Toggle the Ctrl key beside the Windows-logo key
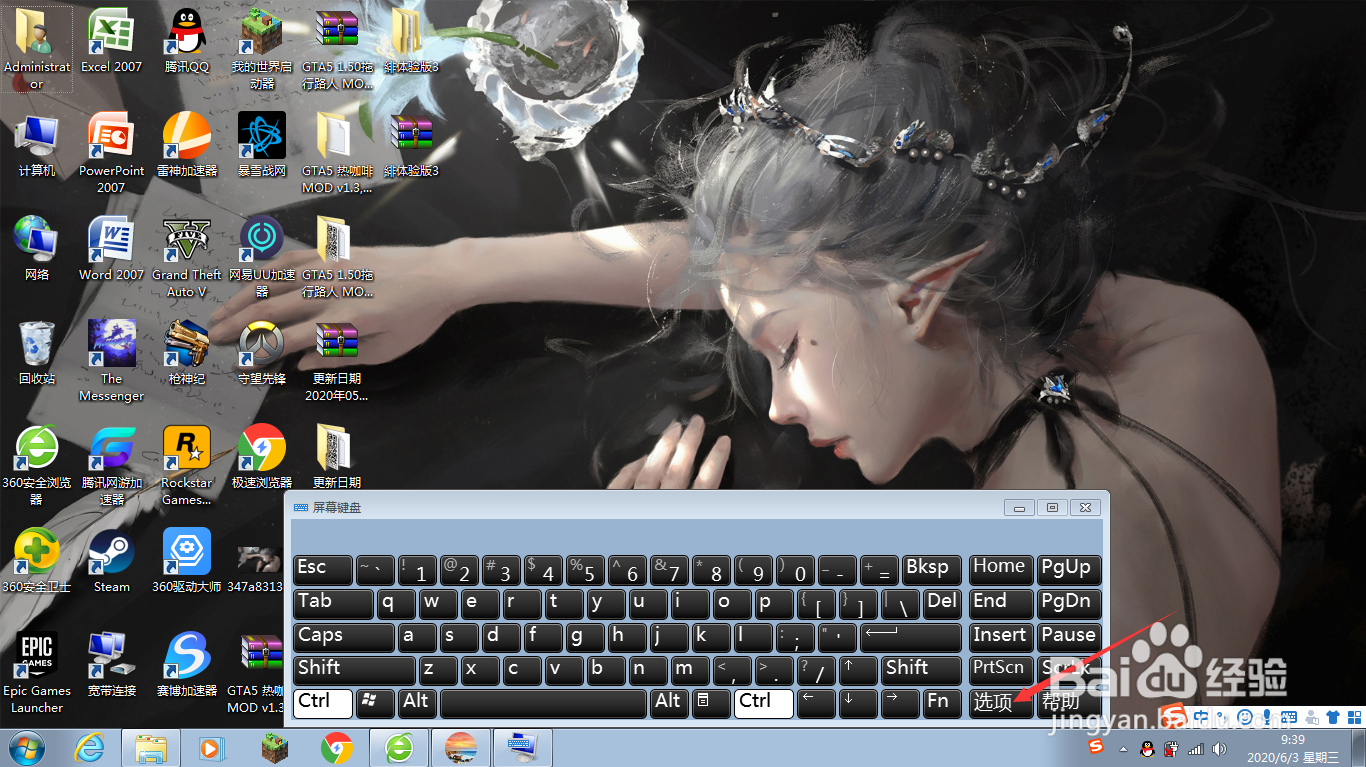Viewport: 1366px width, 767px height. pyautogui.click(x=323, y=703)
